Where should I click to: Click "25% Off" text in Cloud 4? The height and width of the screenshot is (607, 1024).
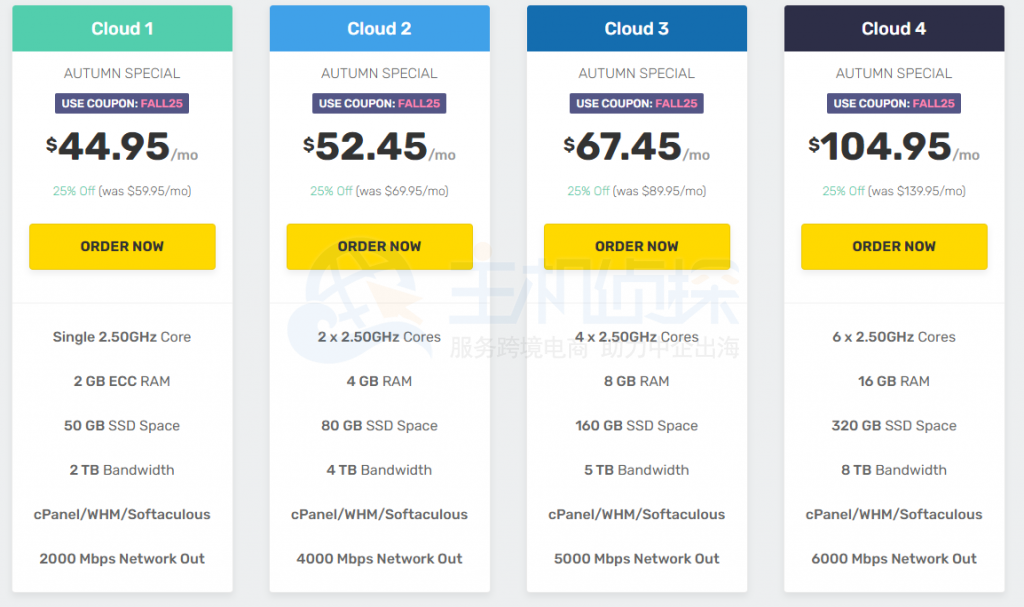(x=843, y=191)
